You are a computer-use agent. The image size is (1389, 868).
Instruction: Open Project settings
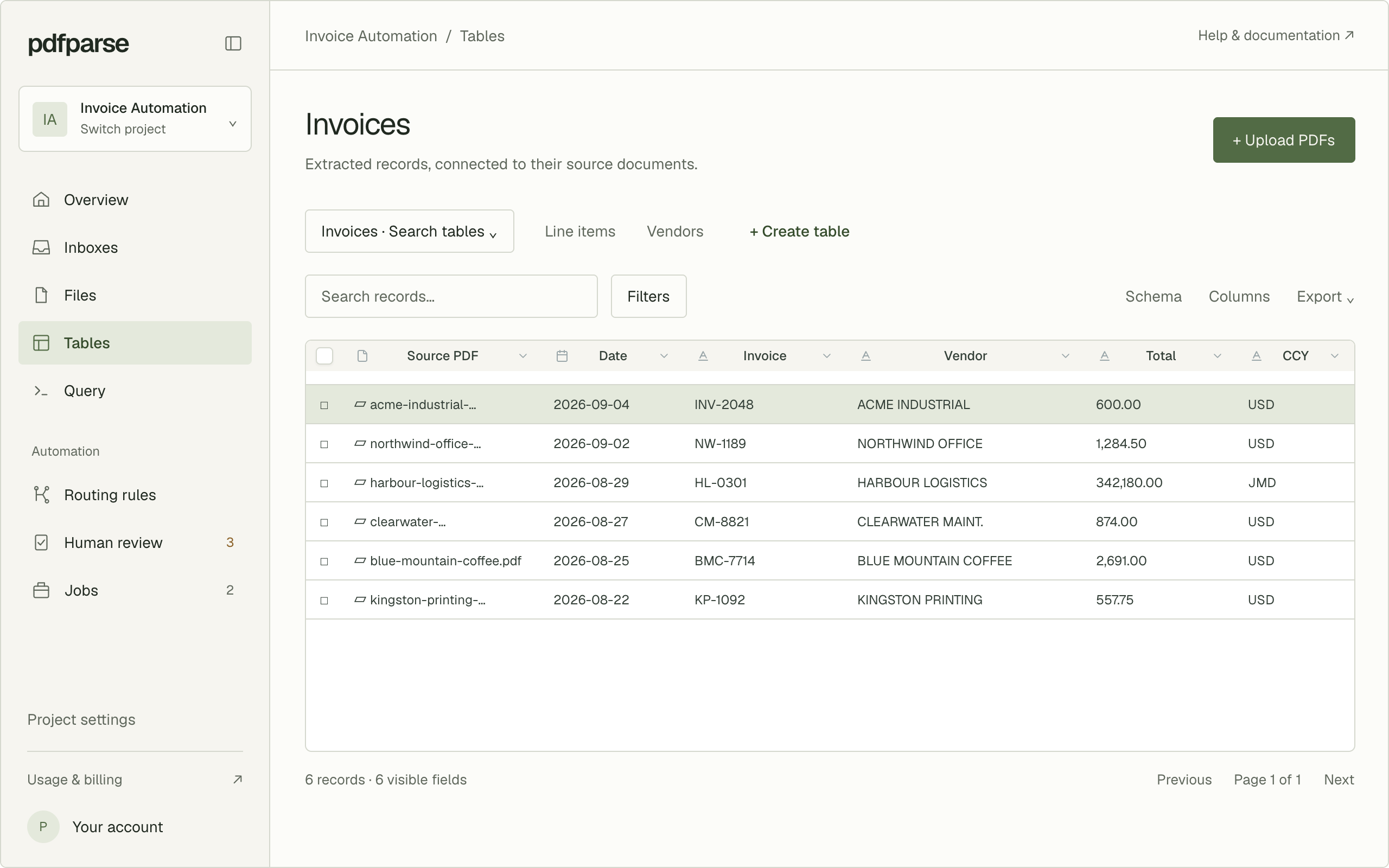click(x=81, y=720)
